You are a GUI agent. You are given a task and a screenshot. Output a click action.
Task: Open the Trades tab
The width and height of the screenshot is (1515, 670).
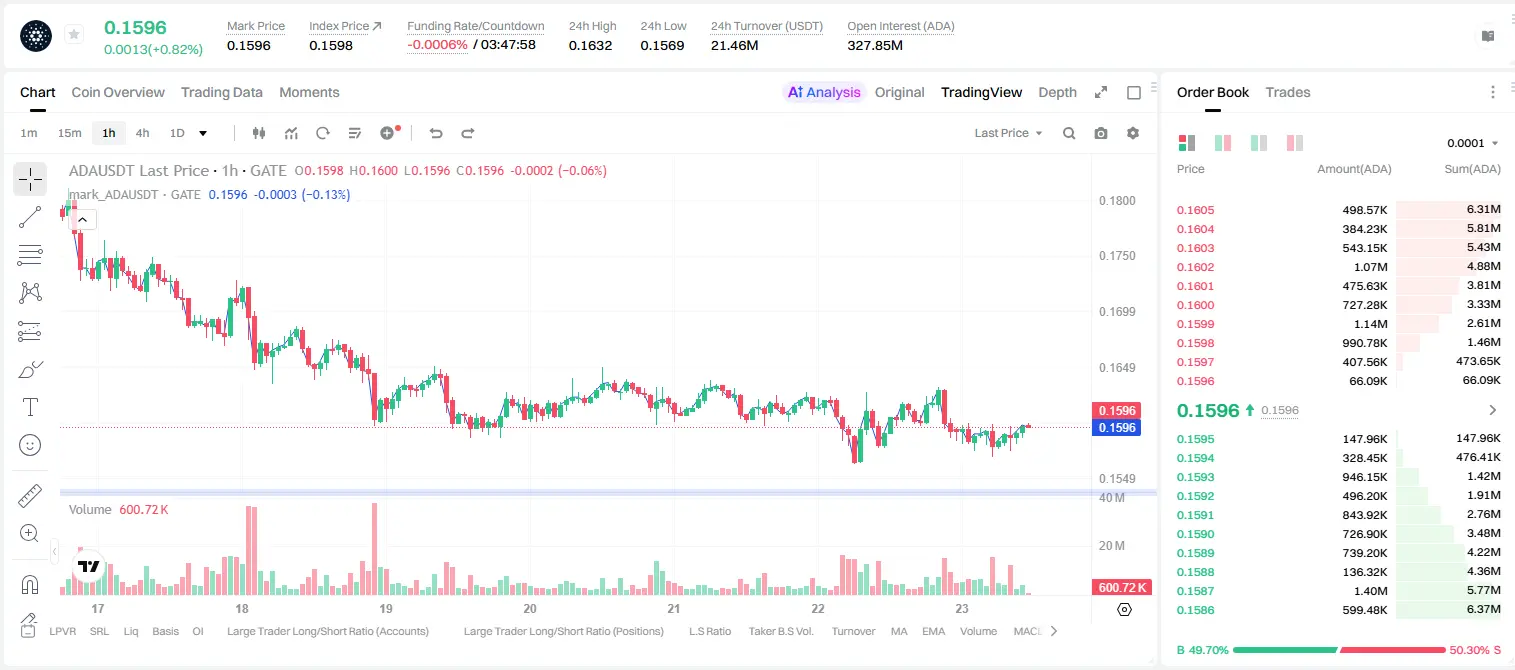coord(1288,92)
